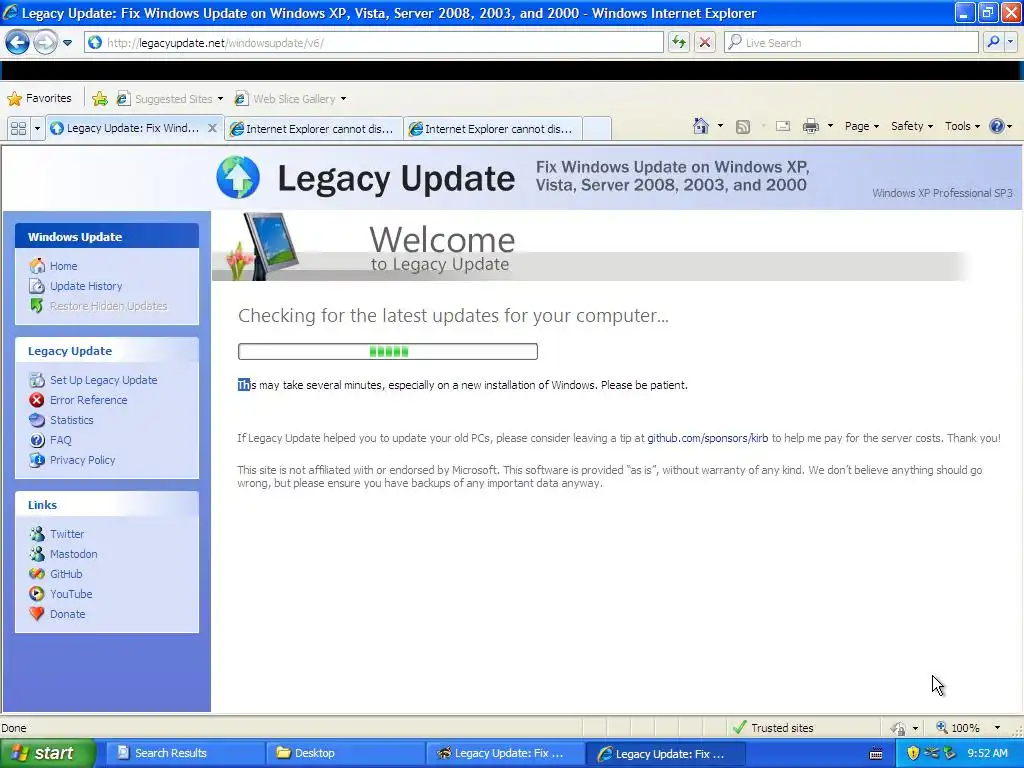
Task: Switch to Search Results taskbar window
Action: (x=184, y=753)
